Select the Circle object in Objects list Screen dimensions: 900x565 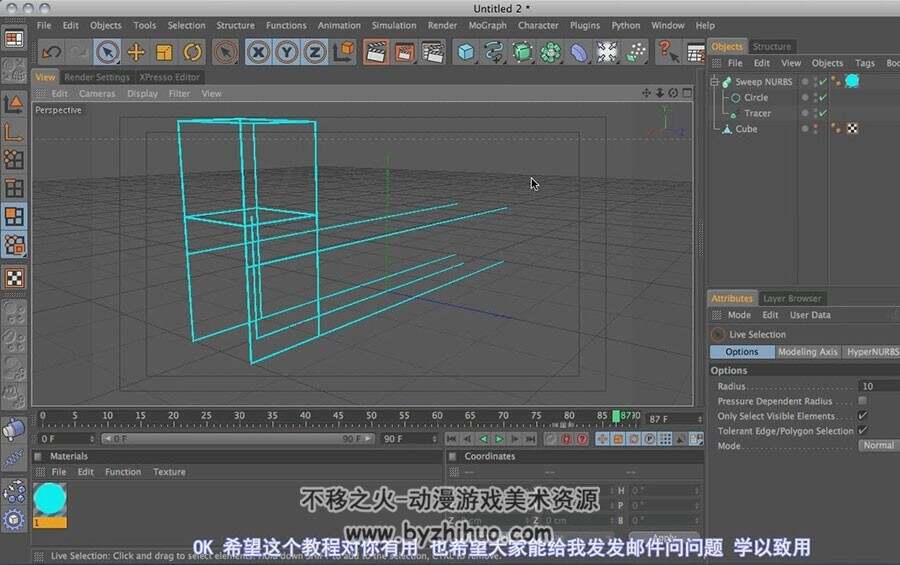point(756,98)
